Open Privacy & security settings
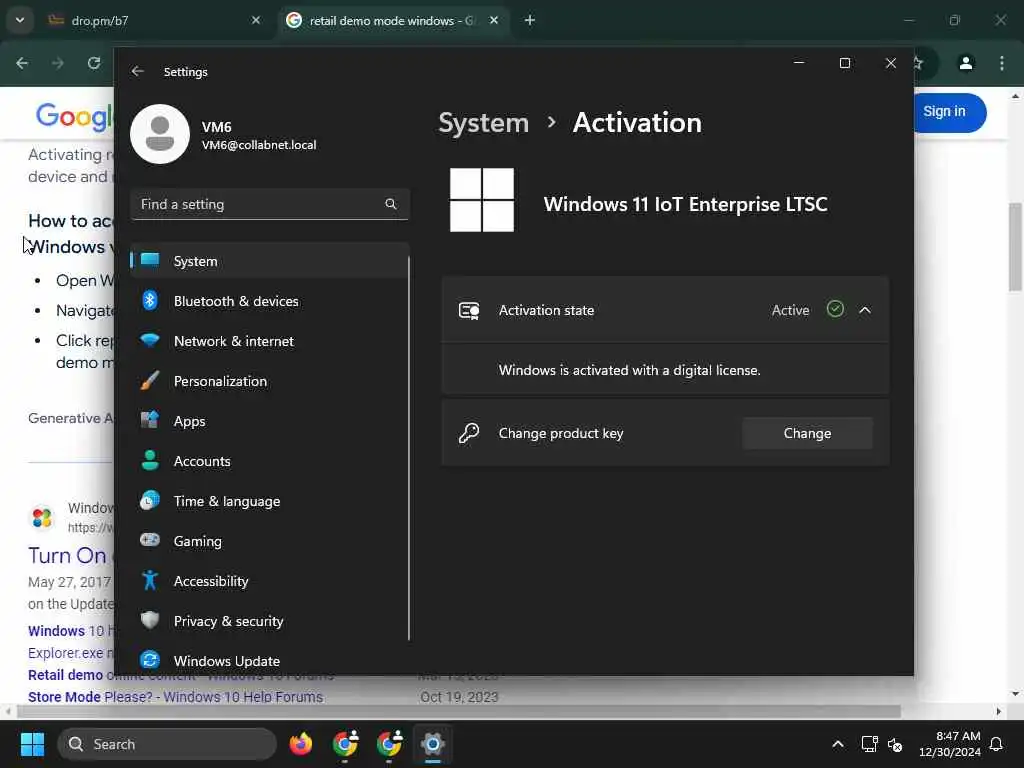Viewport: 1024px width, 768px height. tap(270, 621)
